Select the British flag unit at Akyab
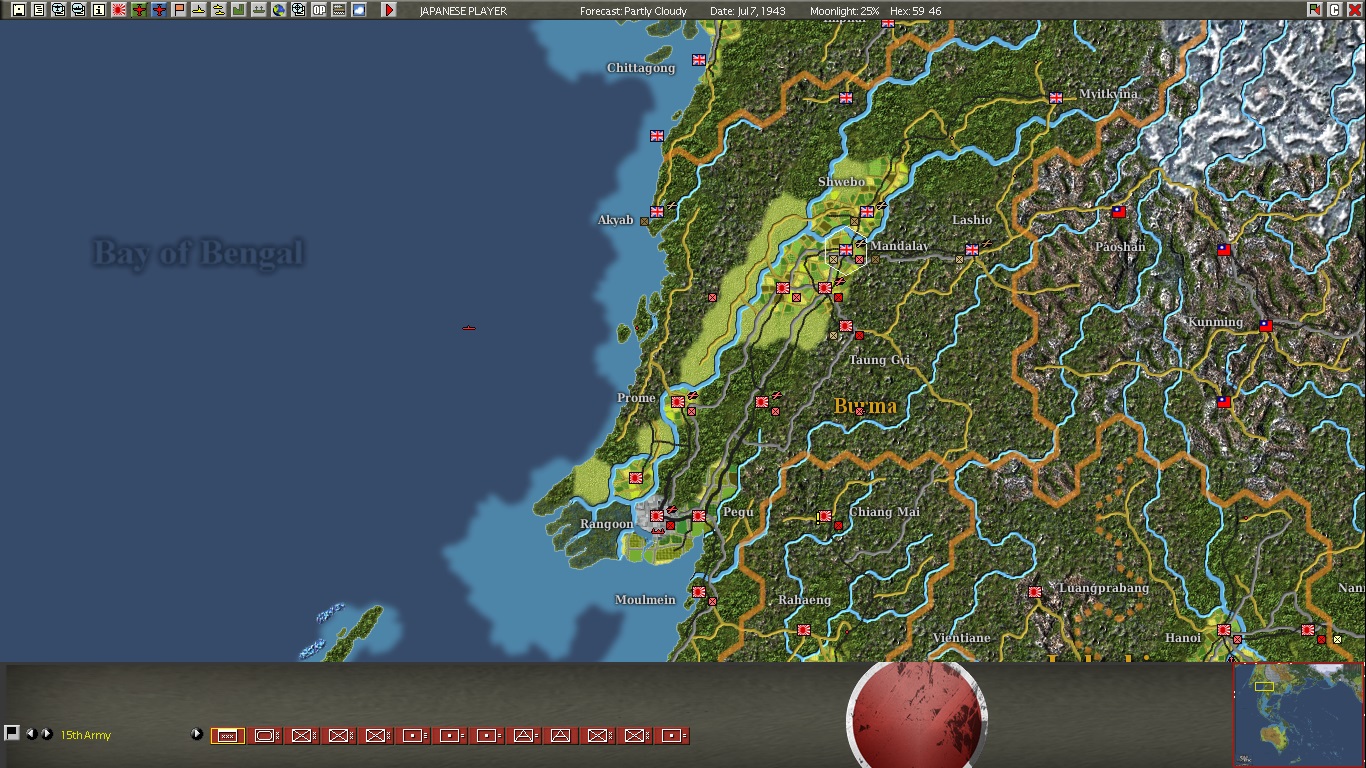This screenshot has height=768, width=1366. [657, 212]
